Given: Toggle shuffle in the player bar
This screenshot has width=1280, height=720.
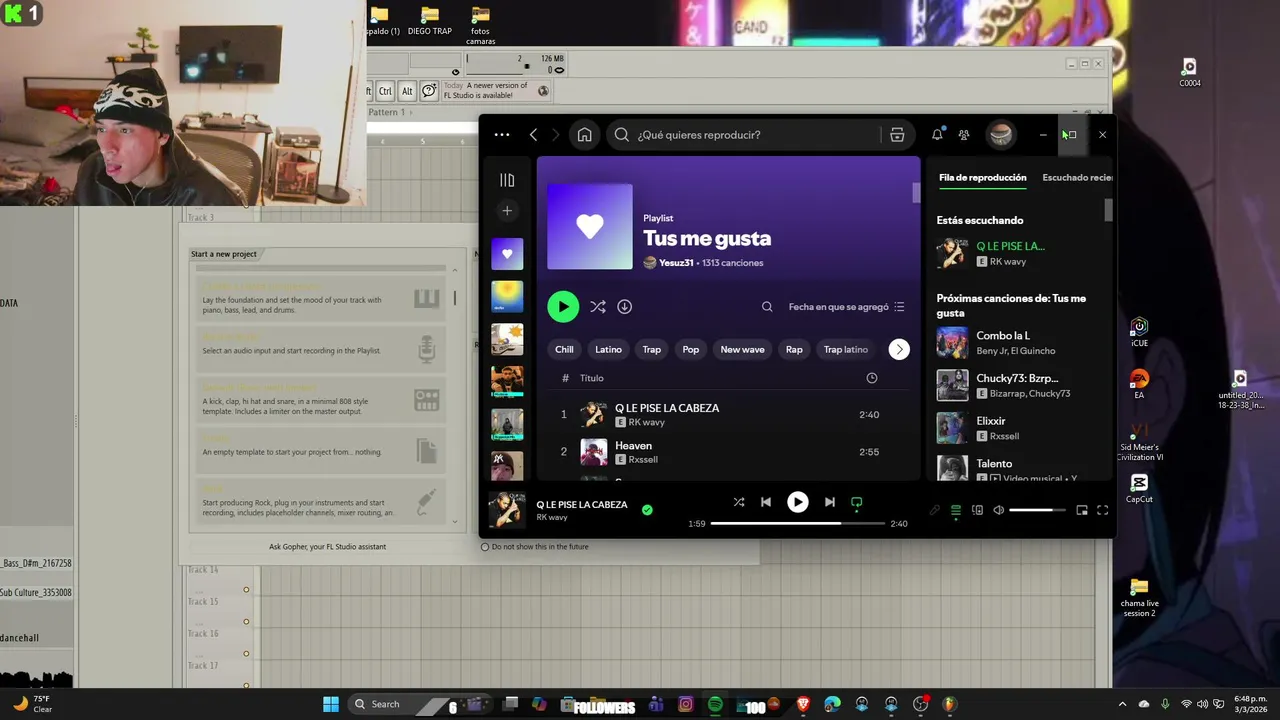Looking at the screenshot, I should (738, 502).
